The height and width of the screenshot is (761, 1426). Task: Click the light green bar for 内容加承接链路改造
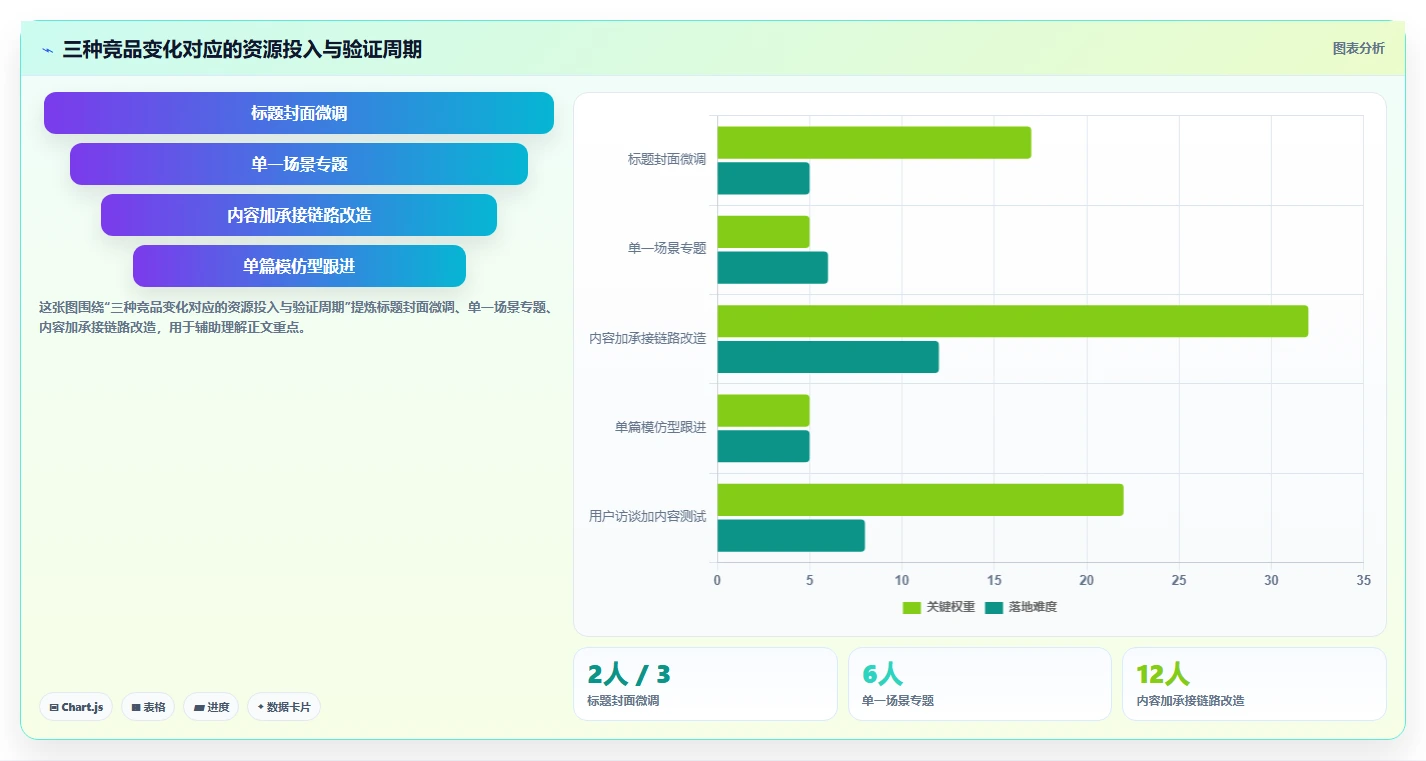[1012, 321]
